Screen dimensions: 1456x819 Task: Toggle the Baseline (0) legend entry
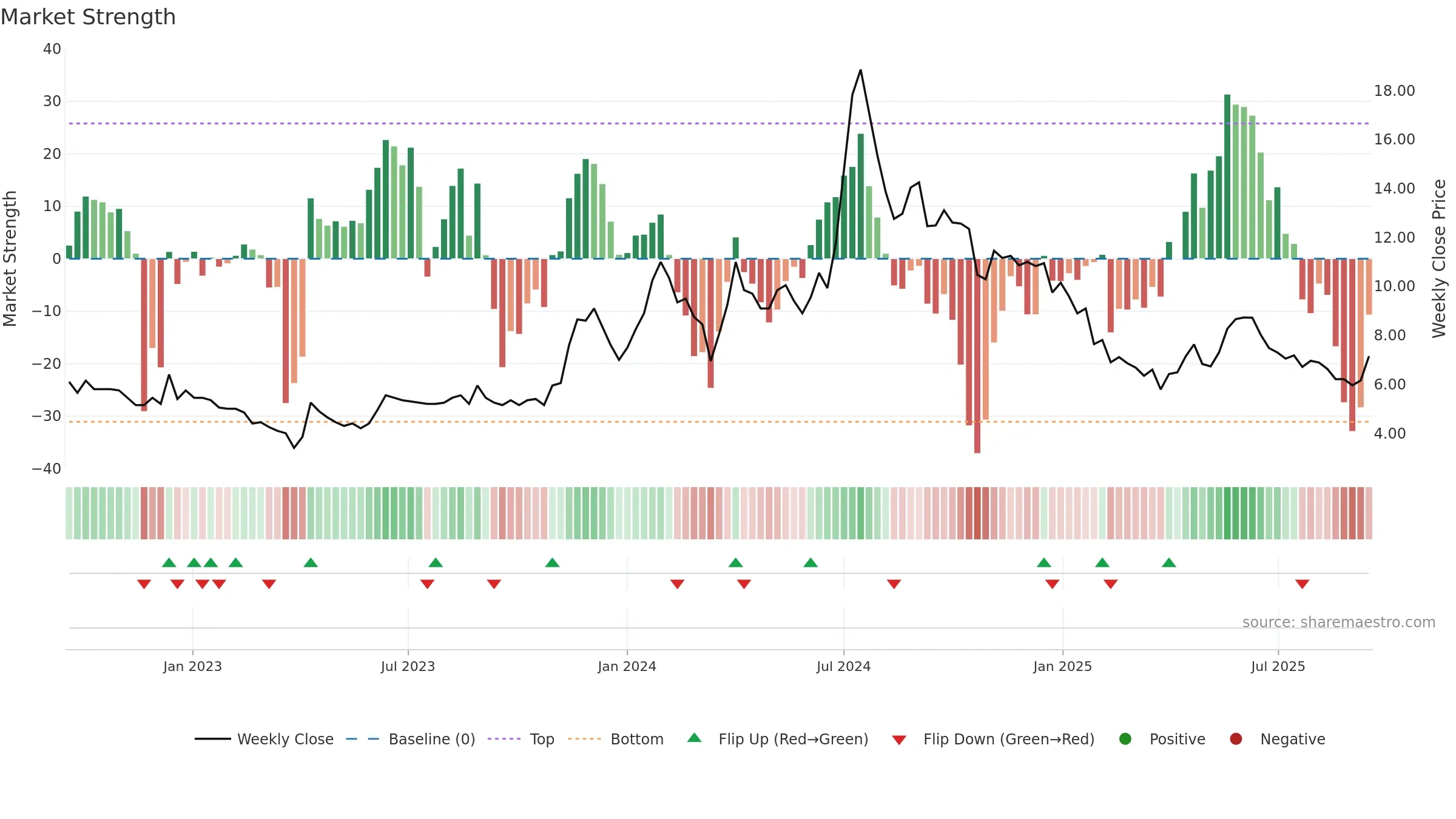coord(410,739)
